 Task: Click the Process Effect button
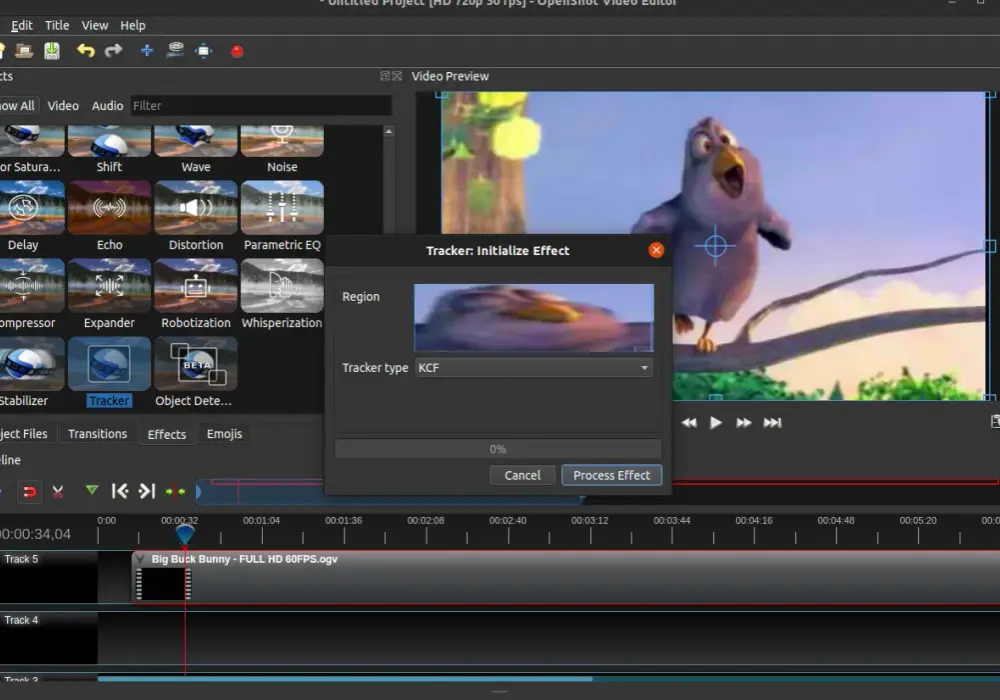point(612,476)
